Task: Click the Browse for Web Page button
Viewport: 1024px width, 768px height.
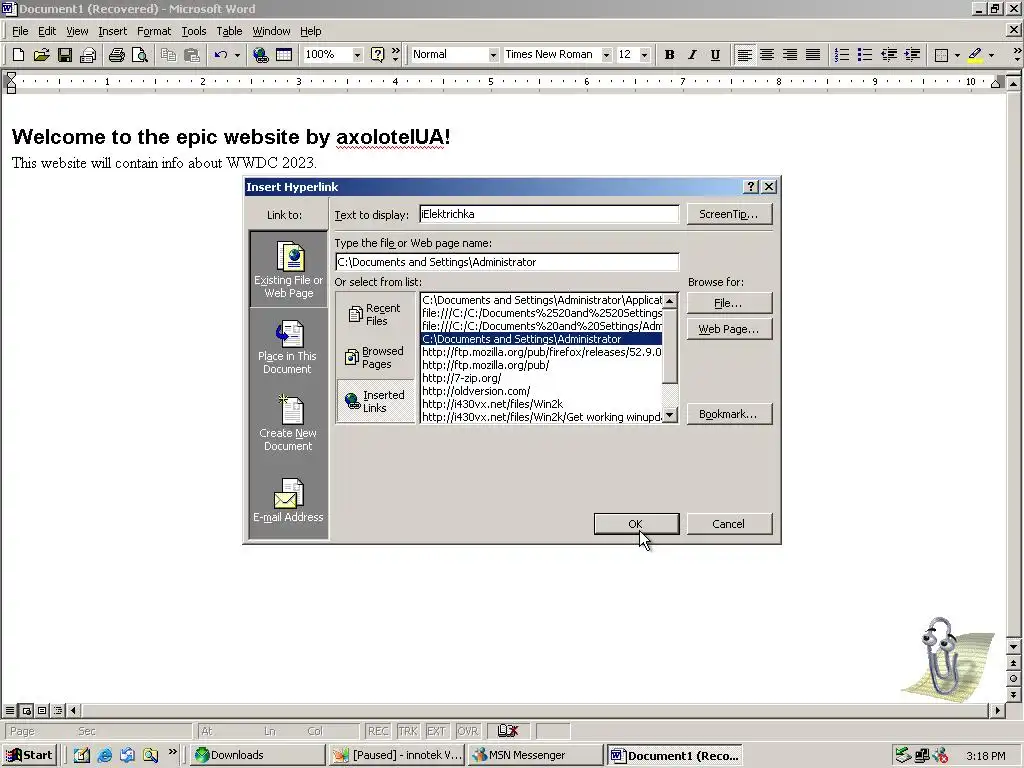Action: [729, 329]
